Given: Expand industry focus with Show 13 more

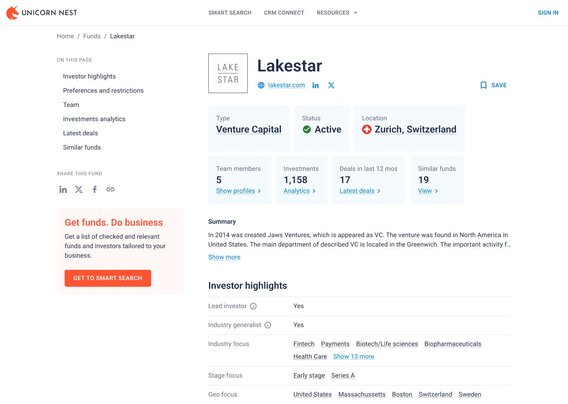Looking at the screenshot, I should click(354, 357).
